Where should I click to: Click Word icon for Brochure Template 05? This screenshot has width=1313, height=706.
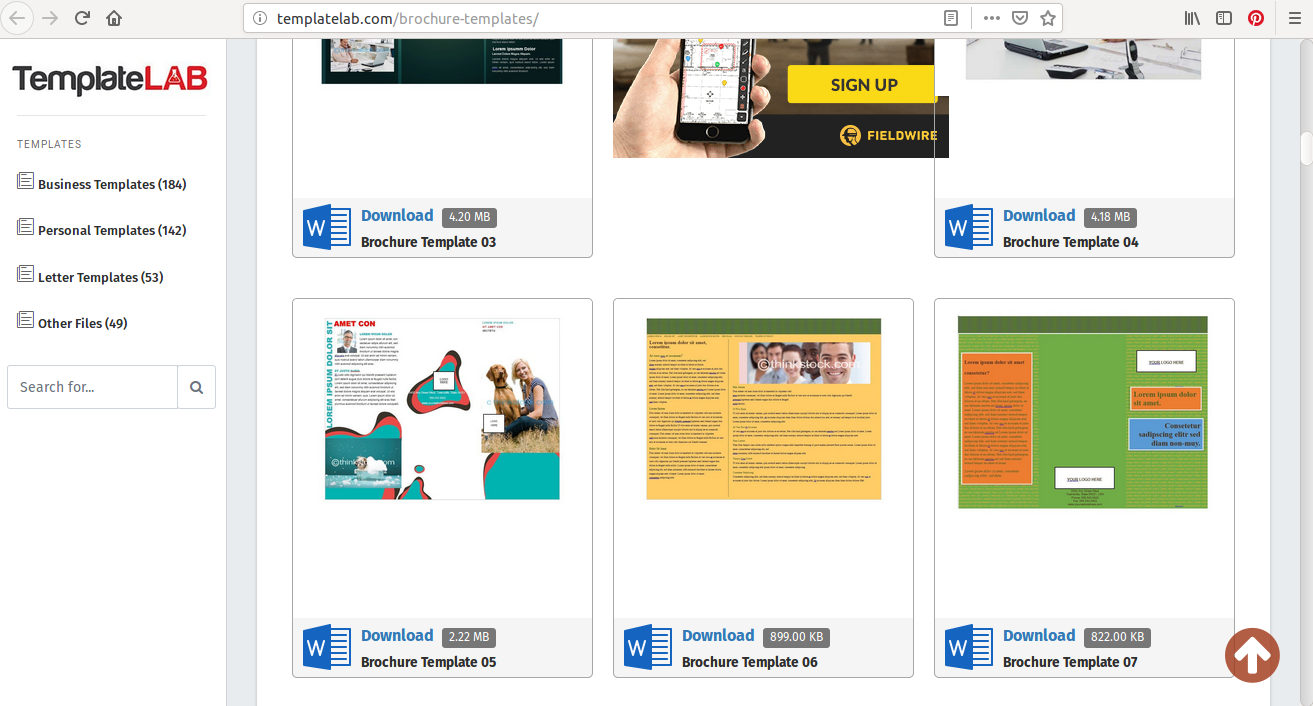coord(326,647)
